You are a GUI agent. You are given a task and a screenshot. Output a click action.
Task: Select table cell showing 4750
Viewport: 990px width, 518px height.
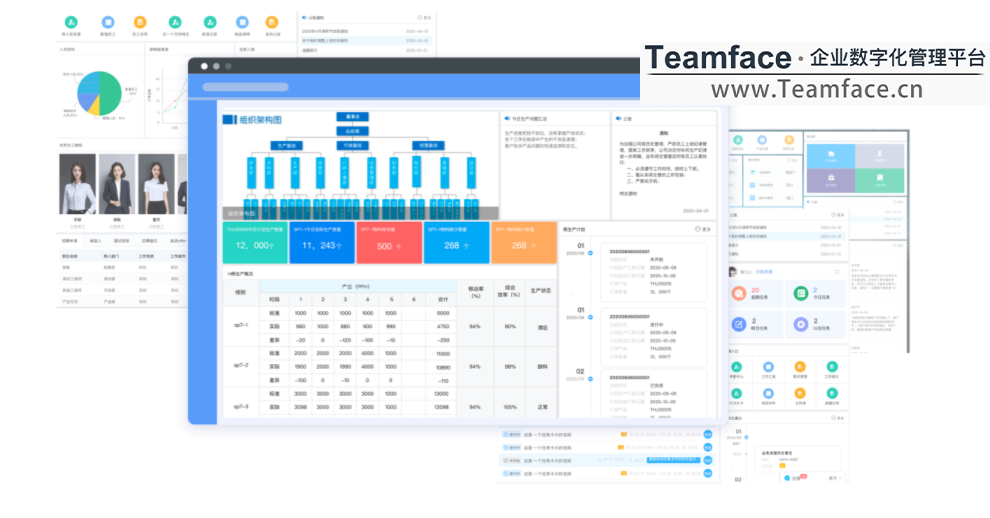[x=443, y=327]
